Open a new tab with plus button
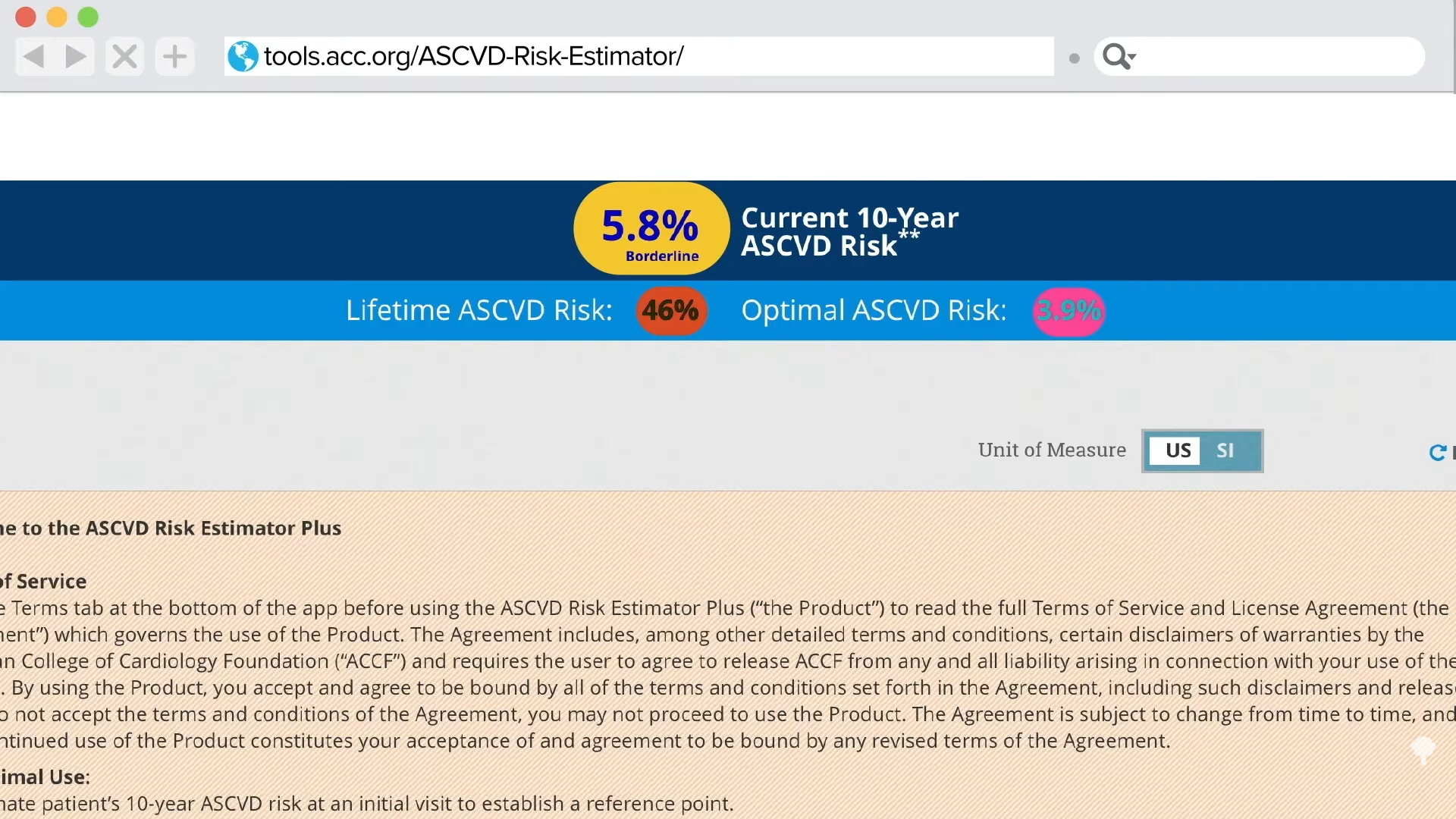1456x819 pixels. [x=174, y=56]
